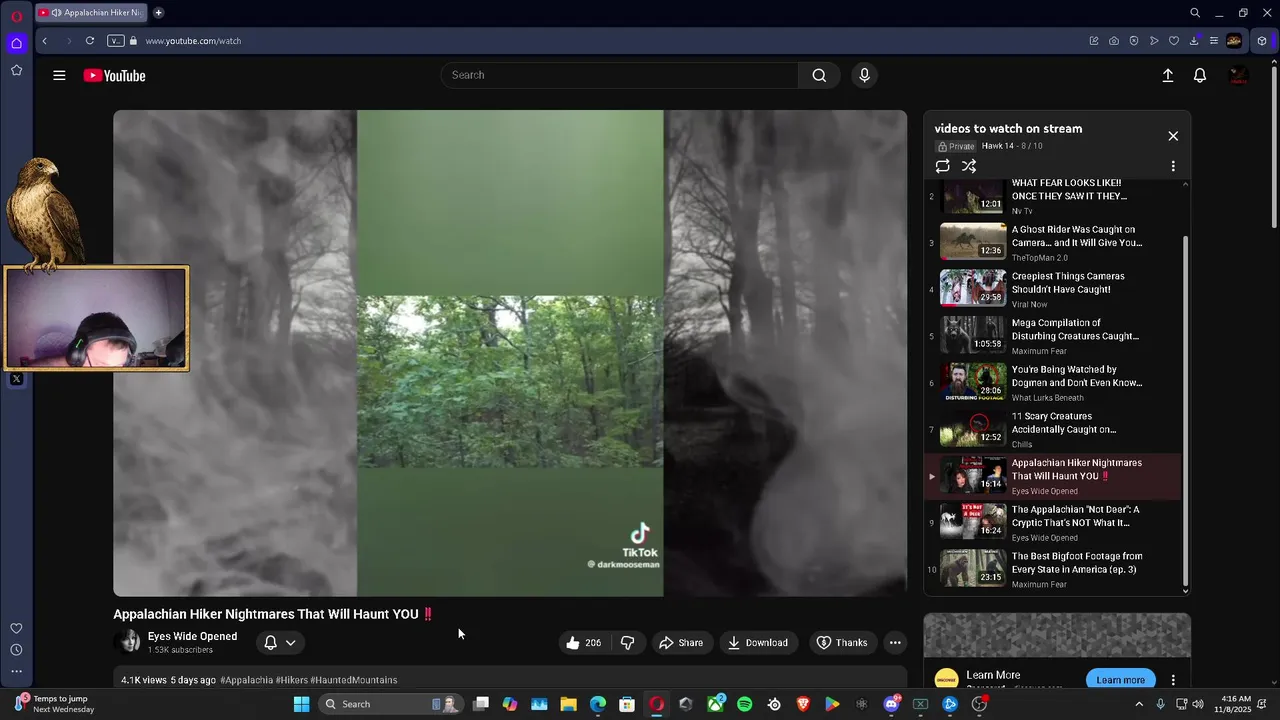This screenshot has height=720, width=1280.
Task: Play 'A Ghost Rider Was Caught on Camera' playlist video
Action: pyautogui.click(x=1054, y=243)
